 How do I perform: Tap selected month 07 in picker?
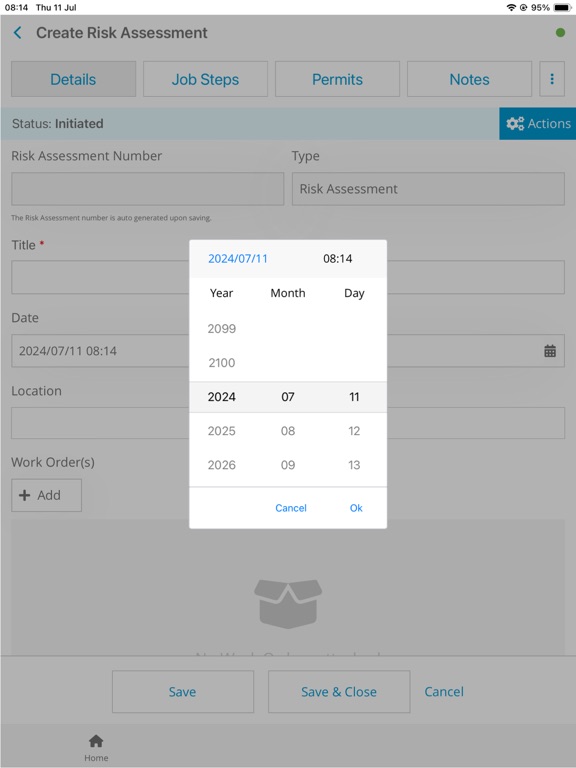(x=288, y=397)
